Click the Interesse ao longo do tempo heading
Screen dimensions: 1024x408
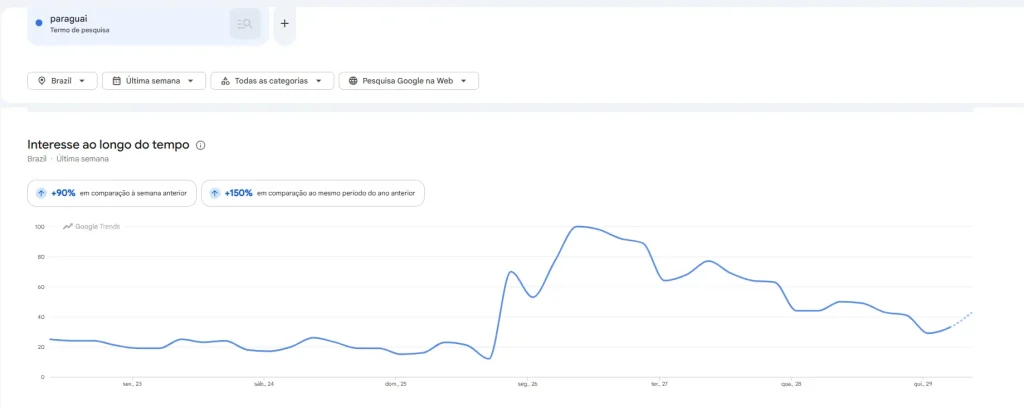108,145
